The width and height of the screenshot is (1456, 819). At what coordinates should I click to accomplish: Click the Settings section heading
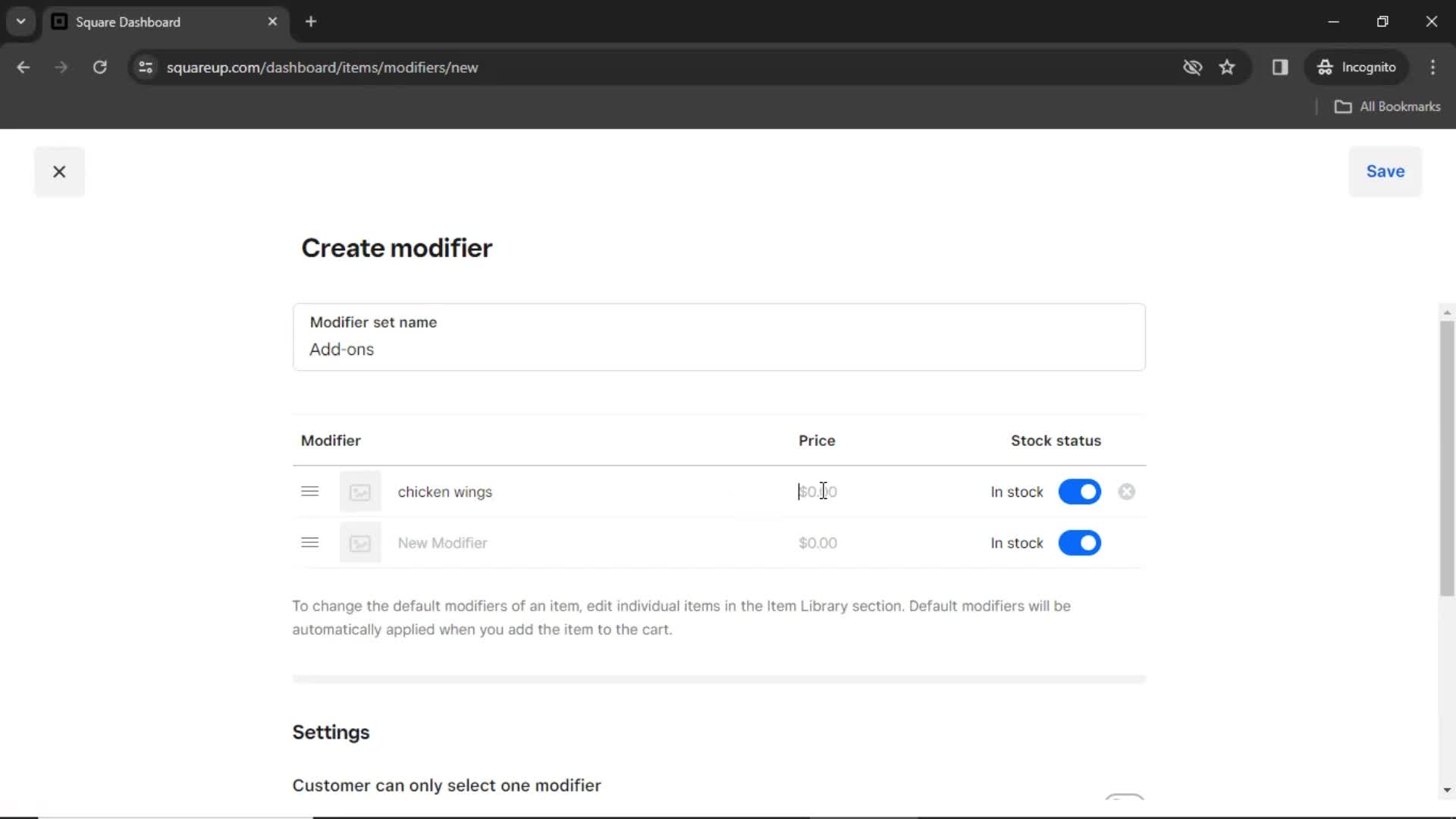tap(331, 733)
